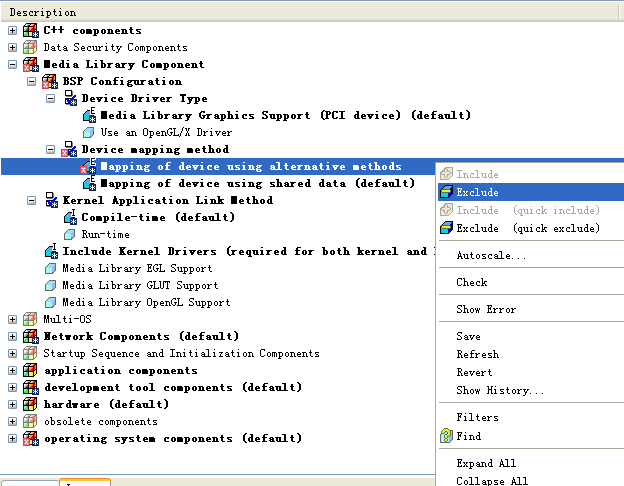
Task: Select Refresh in the context menu
Action: tap(530, 354)
